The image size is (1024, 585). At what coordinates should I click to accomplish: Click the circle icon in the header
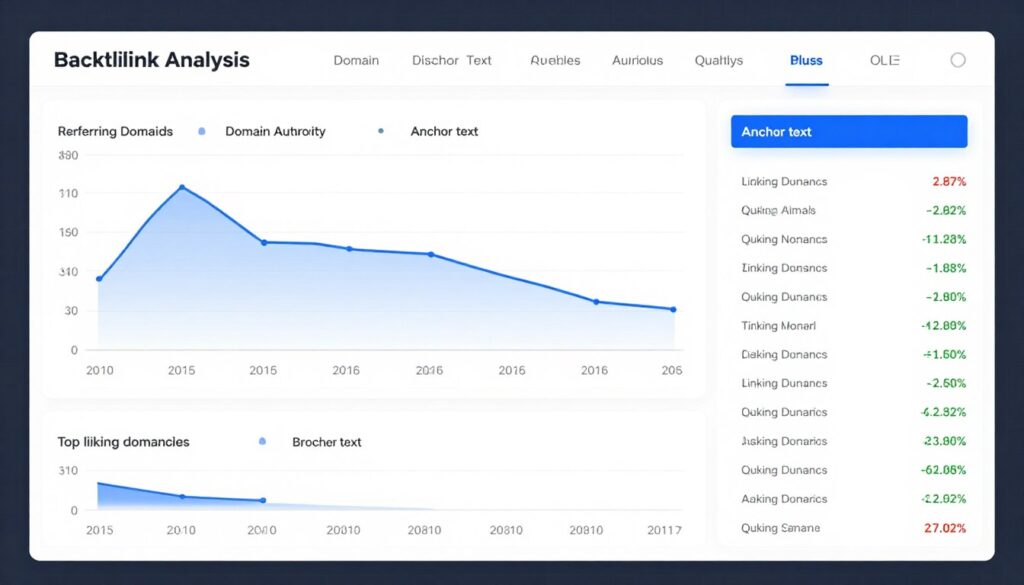(957, 60)
